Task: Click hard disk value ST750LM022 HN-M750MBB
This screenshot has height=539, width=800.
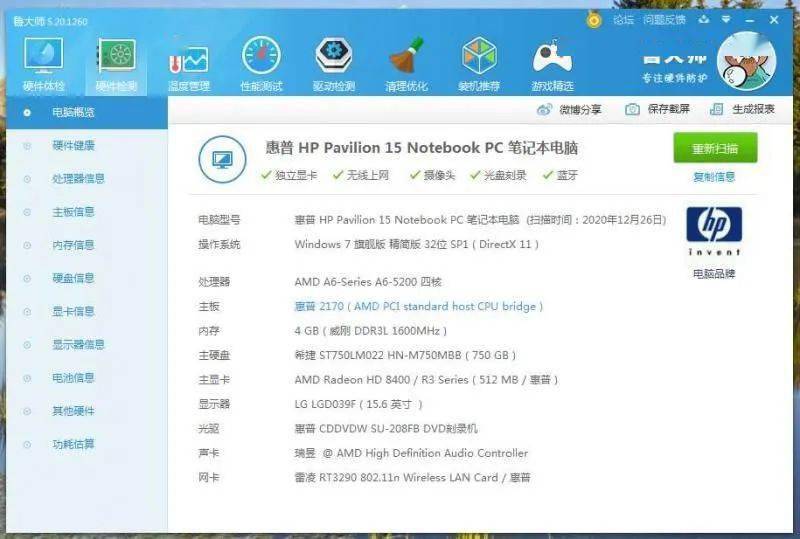Action: tap(405, 355)
